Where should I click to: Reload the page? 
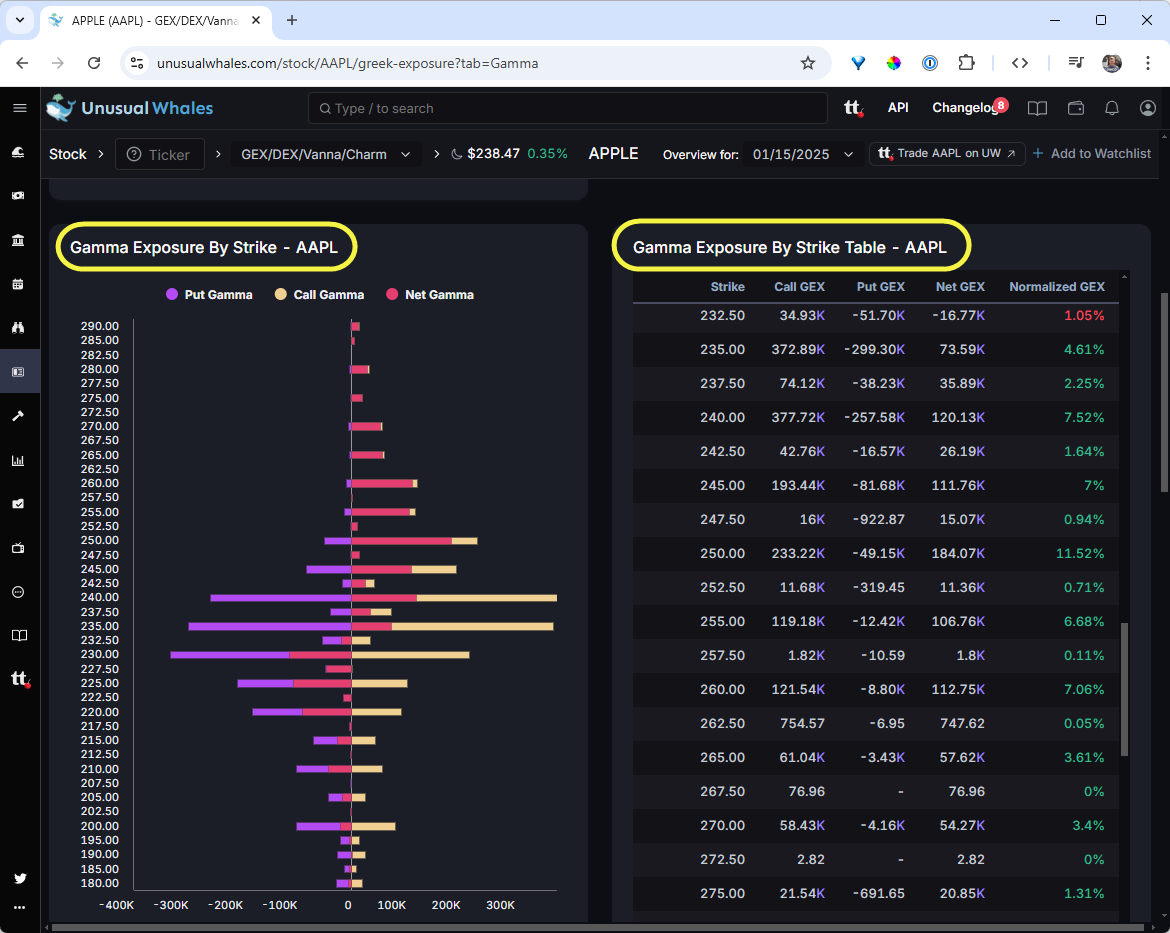(x=94, y=63)
